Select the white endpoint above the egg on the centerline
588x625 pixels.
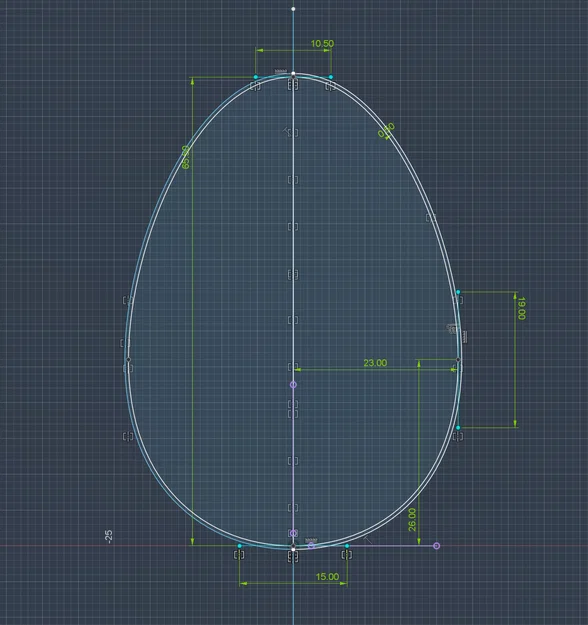[293, 9]
